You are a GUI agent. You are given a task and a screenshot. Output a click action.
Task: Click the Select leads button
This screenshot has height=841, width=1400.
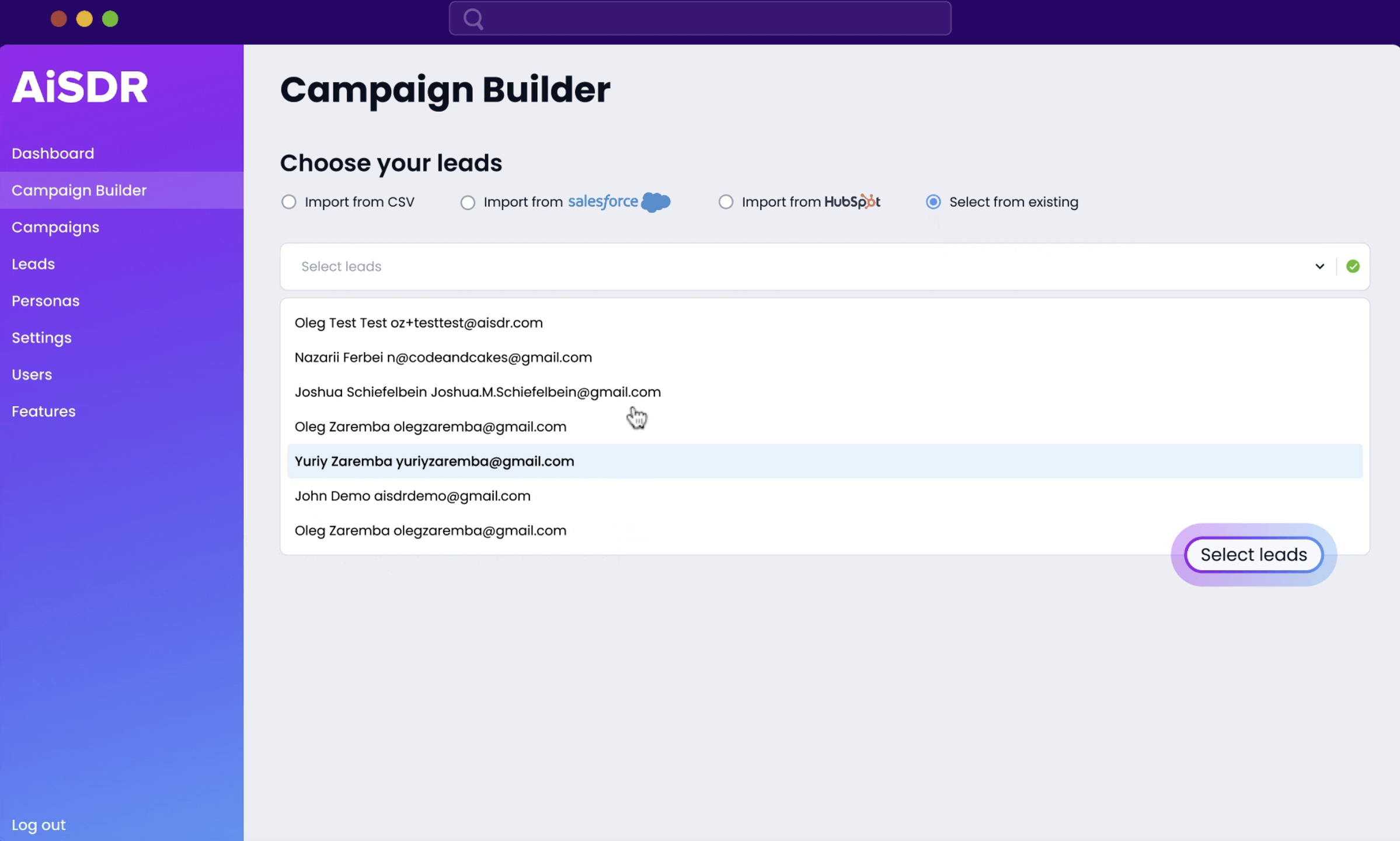[1253, 554]
